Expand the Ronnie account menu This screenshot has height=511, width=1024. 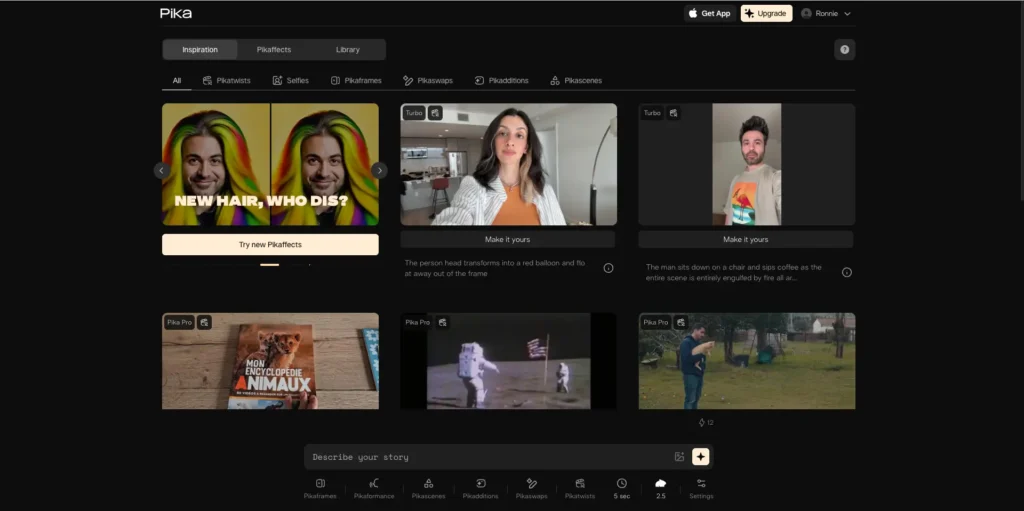pyautogui.click(x=826, y=13)
